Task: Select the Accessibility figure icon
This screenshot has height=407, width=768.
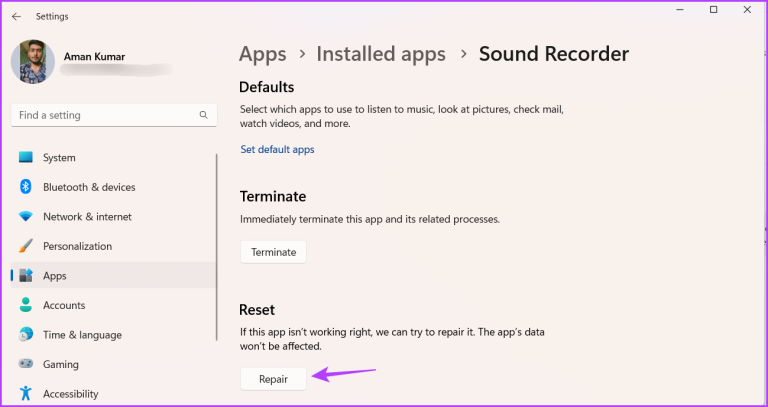Action: (25, 393)
